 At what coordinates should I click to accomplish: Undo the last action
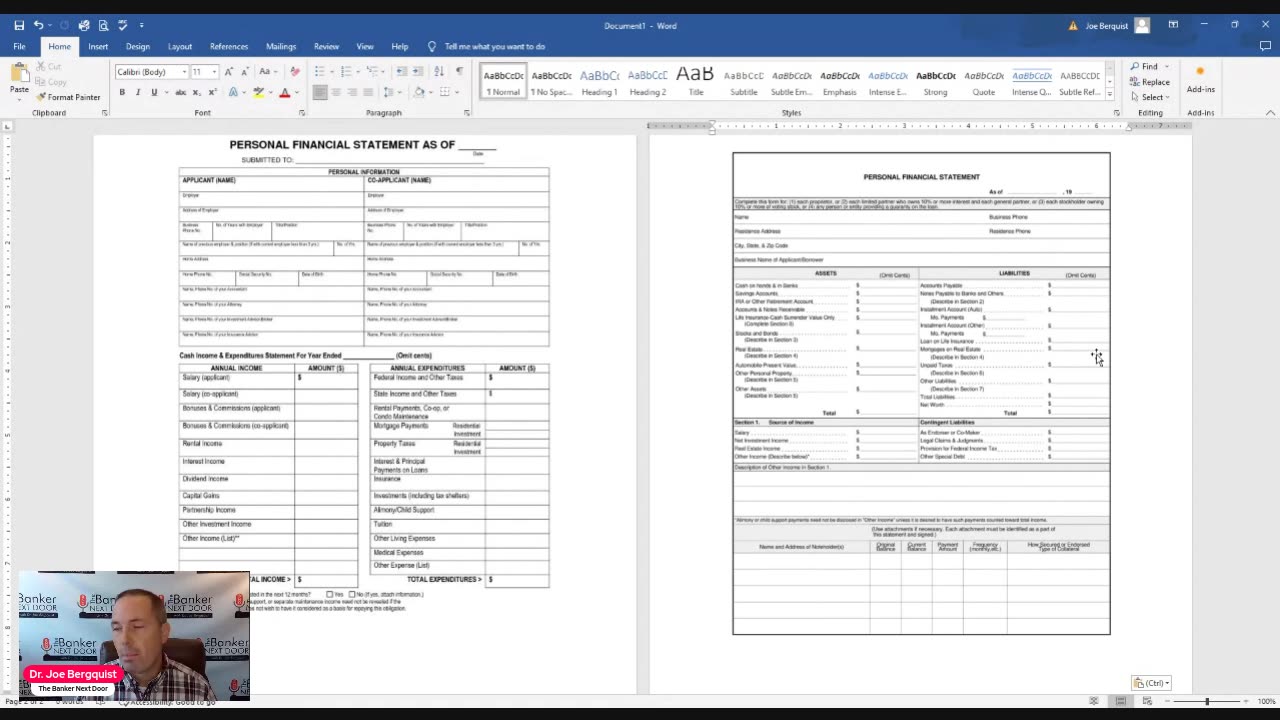tap(38, 25)
